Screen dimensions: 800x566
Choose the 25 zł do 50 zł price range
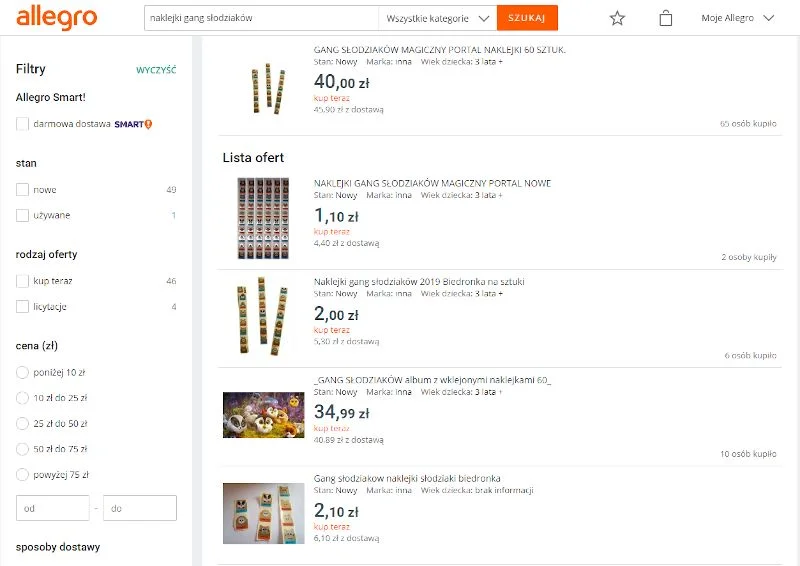tap(22, 423)
